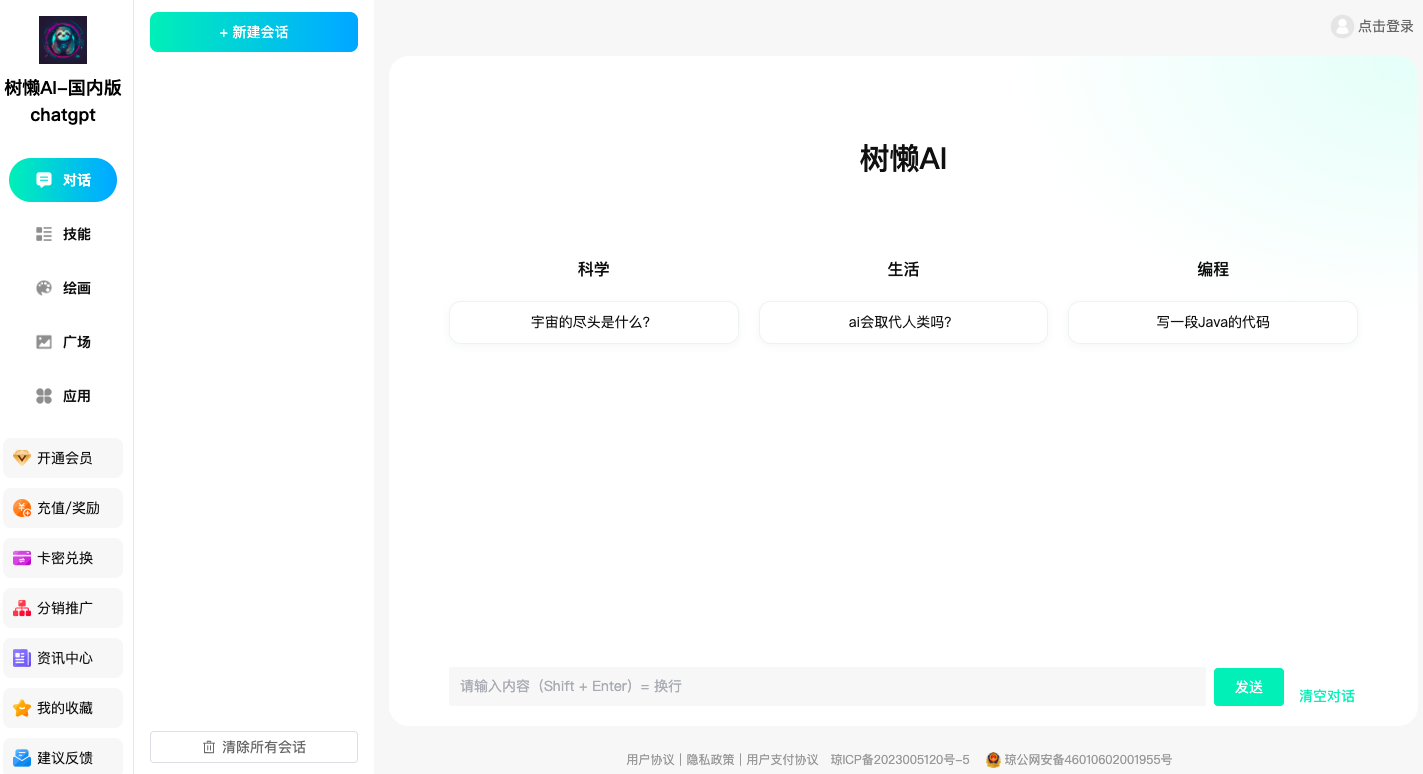Viewport: 1423px width, 774px height.
Task: Open the 应用 section
Action: click(63, 396)
